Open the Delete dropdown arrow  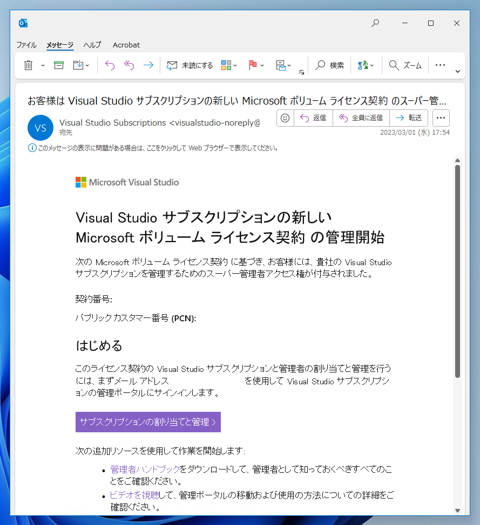coord(43,66)
